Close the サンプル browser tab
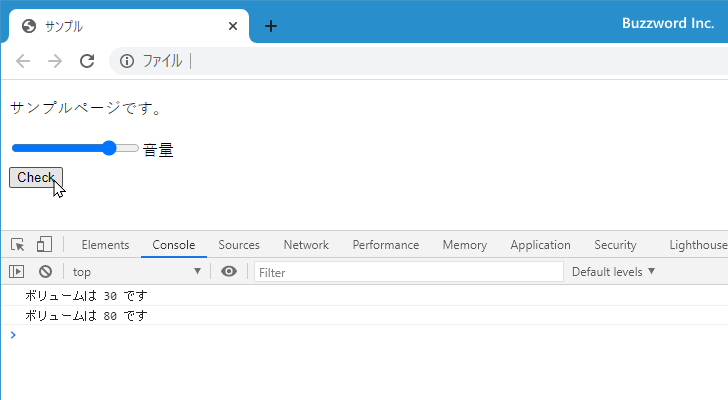The image size is (728, 400). pyautogui.click(x=233, y=26)
